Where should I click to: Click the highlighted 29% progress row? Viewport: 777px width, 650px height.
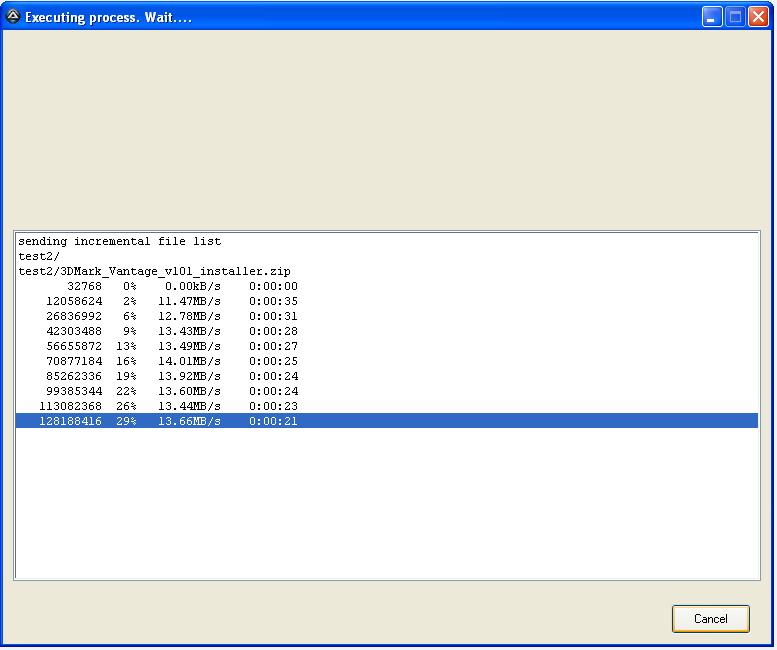(x=157, y=422)
